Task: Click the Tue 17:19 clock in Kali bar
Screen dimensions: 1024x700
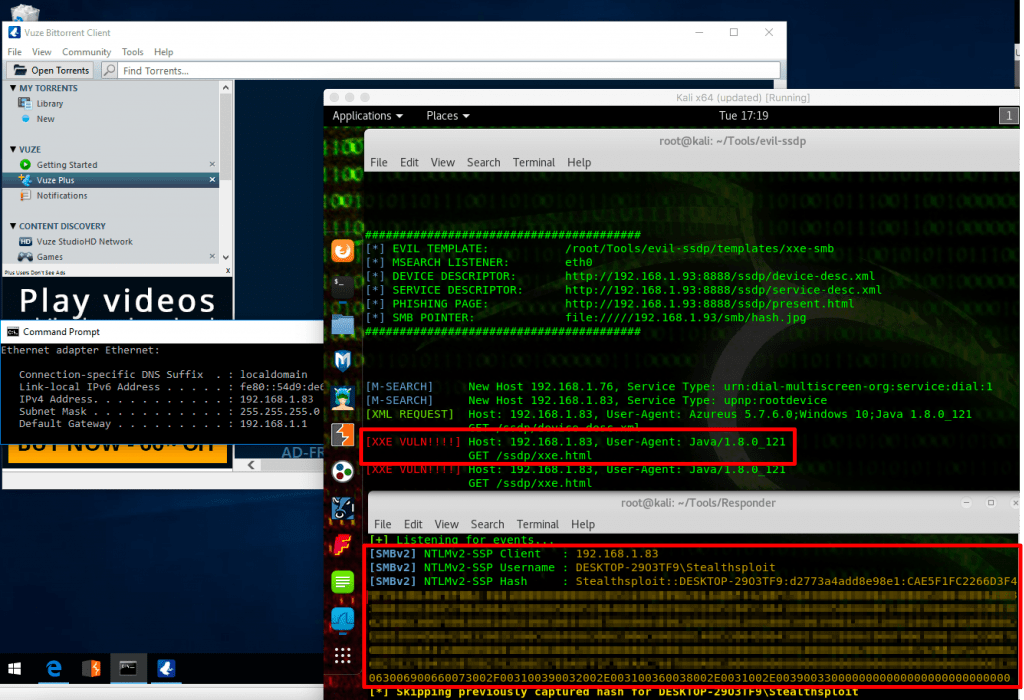Action: coord(743,116)
